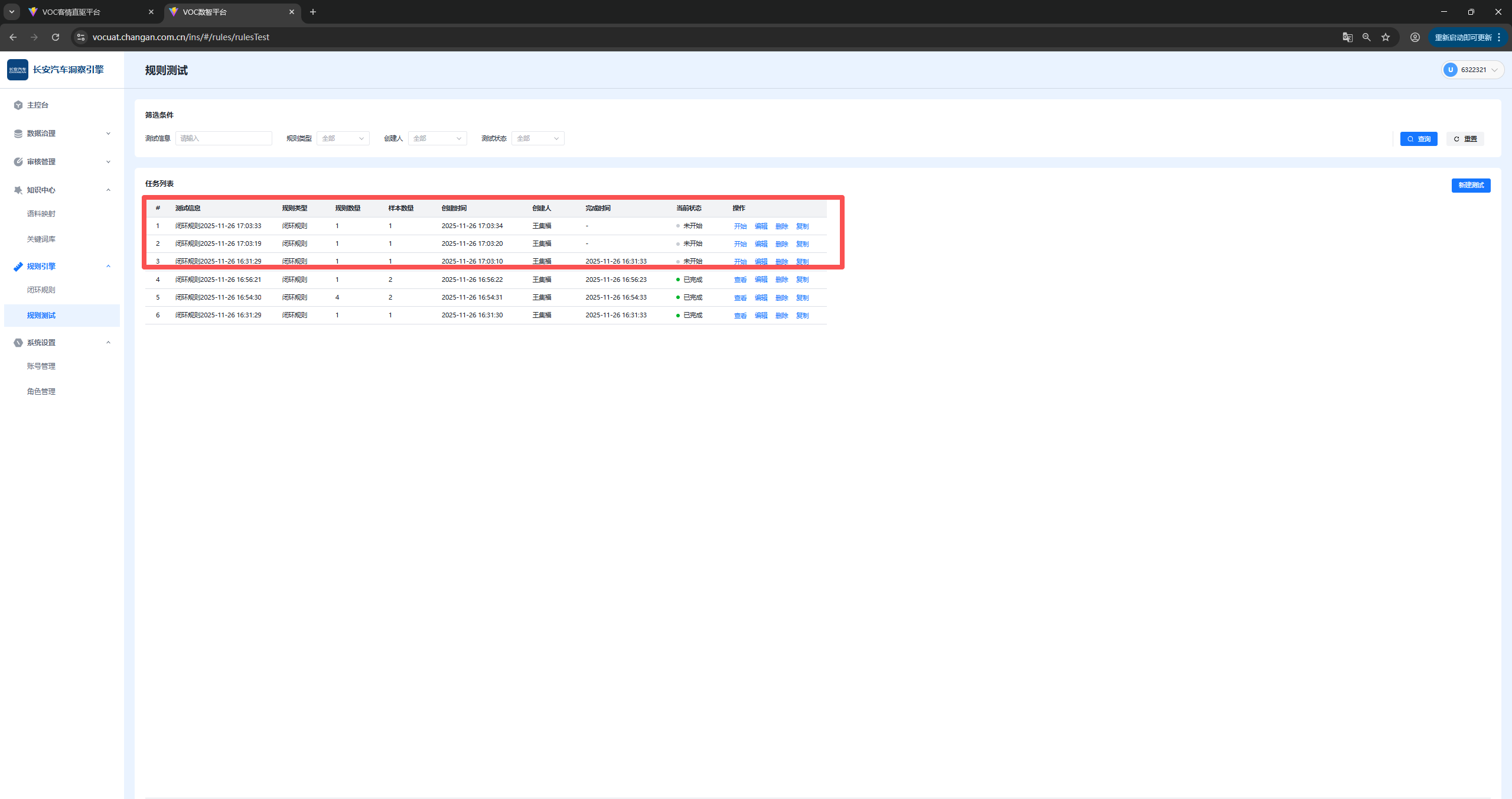Click the 测试信息 input field
The width and height of the screenshot is (1512, 799).
[223, 138]
